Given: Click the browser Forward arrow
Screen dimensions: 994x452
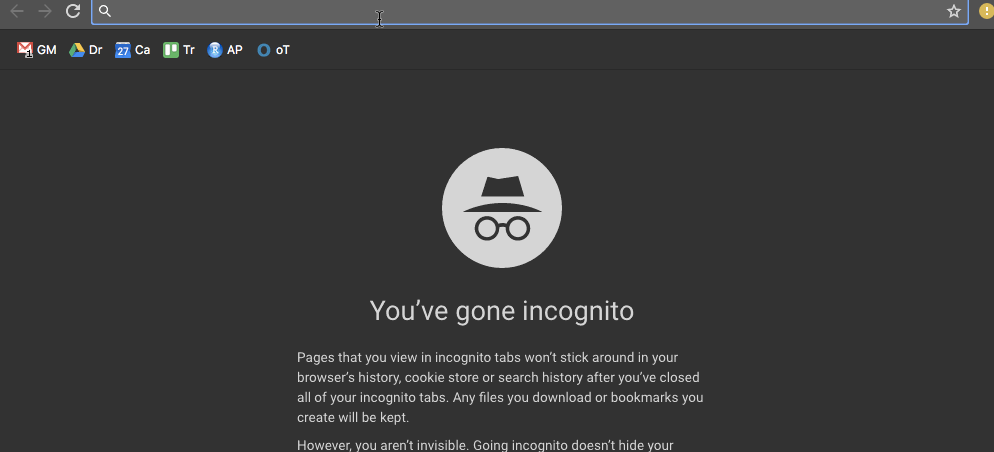Looking at the screenshot, I should pos(45,11).
